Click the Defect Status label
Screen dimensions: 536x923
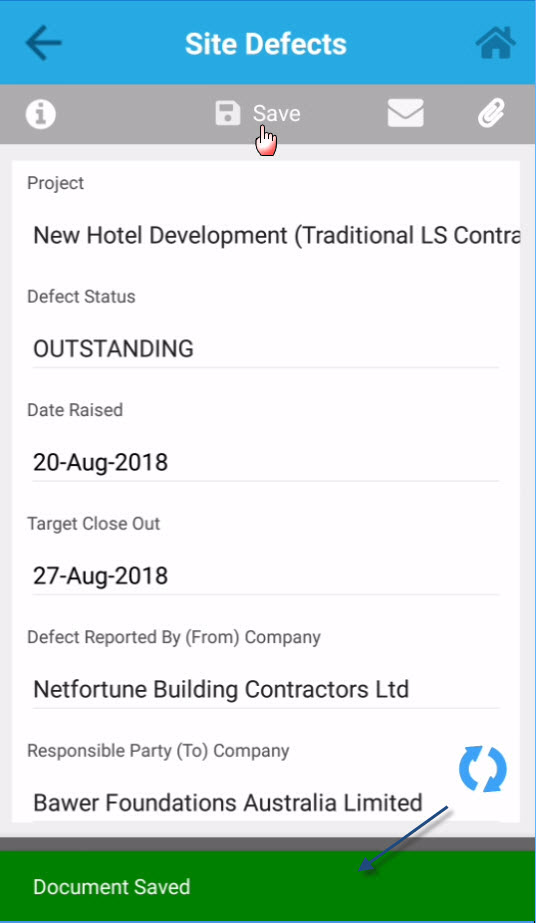click(81, 297)
